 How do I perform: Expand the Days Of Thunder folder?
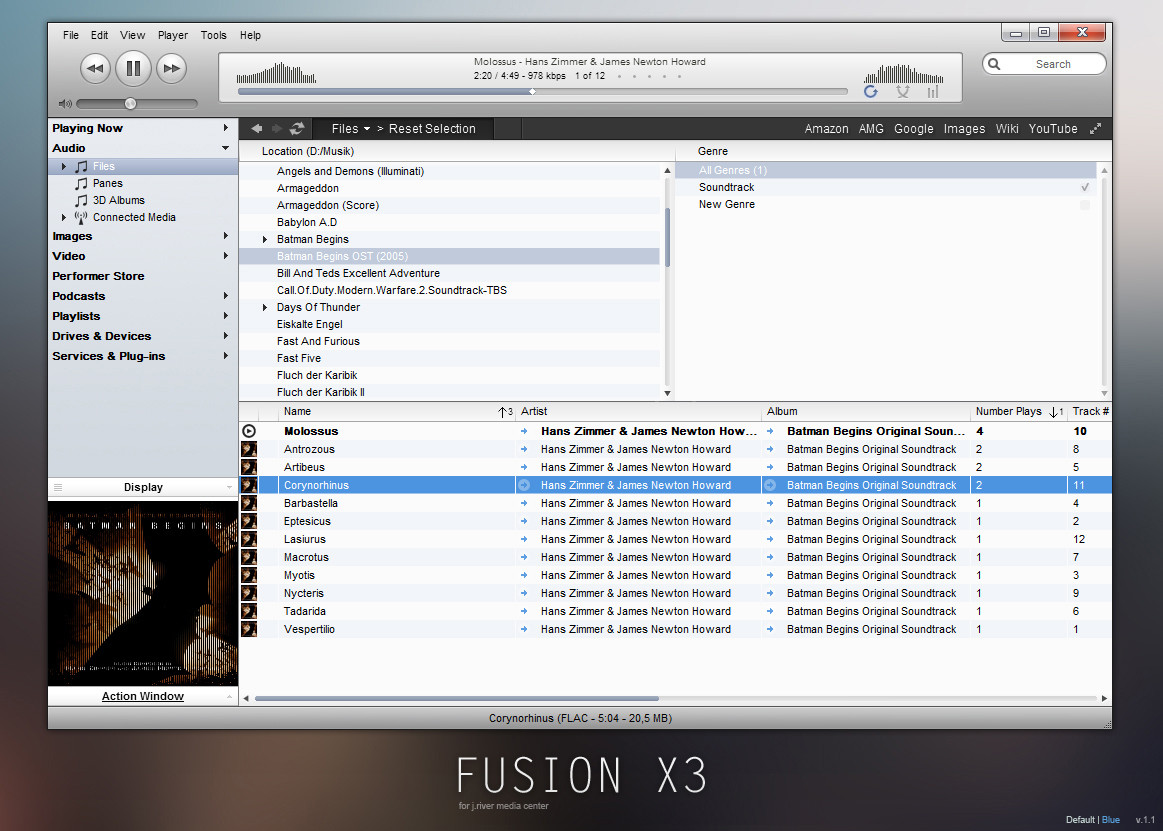coord(265,307)
